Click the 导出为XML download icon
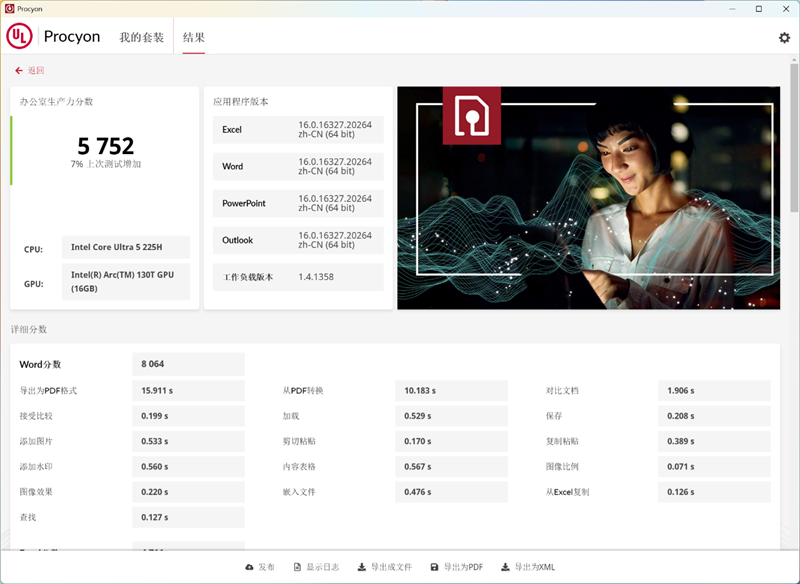This screenshot has height=584, width=800. point(505,567)
